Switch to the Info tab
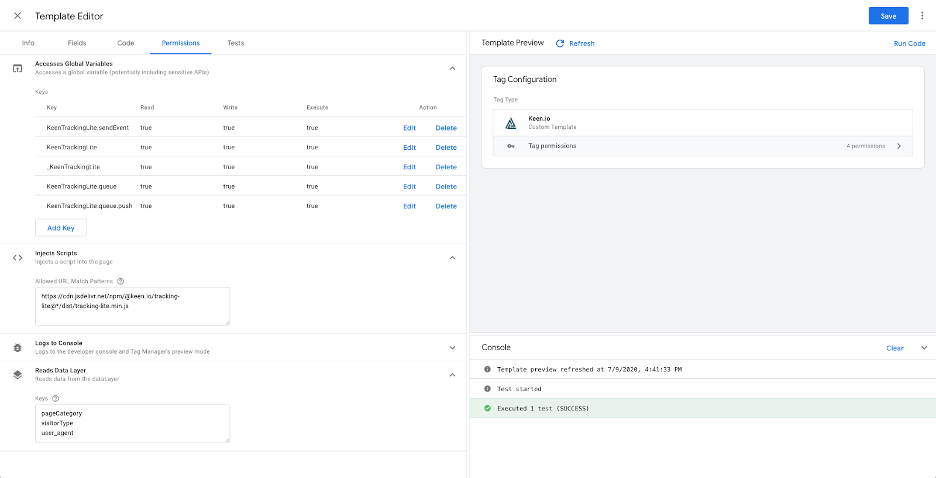Screen dimensions: 936x478 pos(28,43)
